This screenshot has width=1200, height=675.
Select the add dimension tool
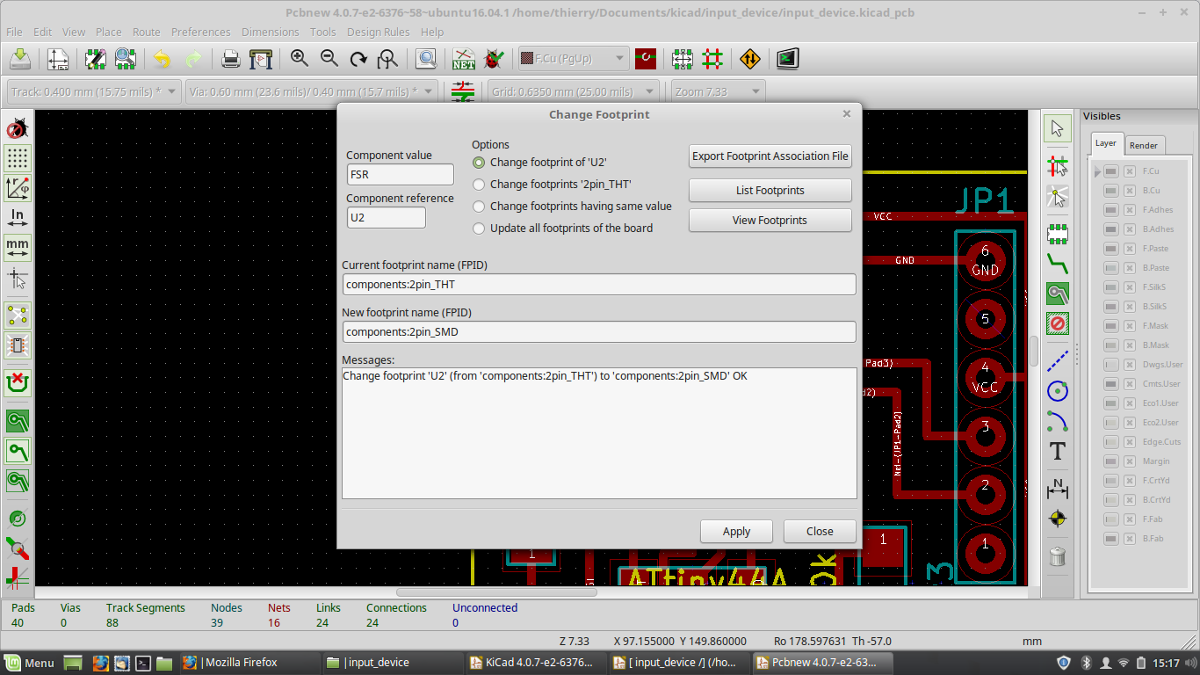1057,488
